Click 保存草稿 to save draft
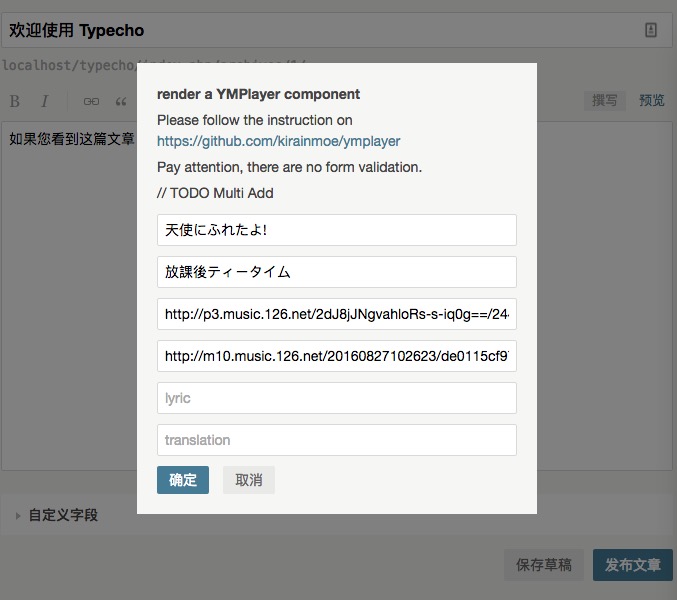Image resolution: width=677 pixels, height=600 pixels. click(544, 565)
